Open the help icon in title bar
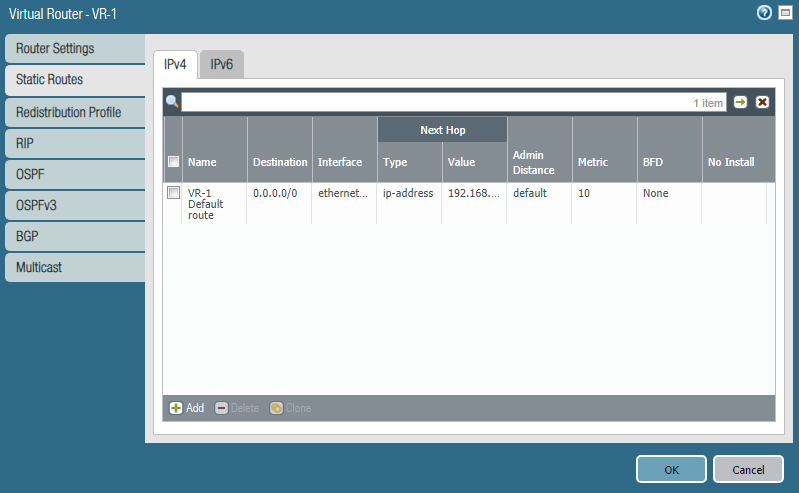 click(764, 13)
